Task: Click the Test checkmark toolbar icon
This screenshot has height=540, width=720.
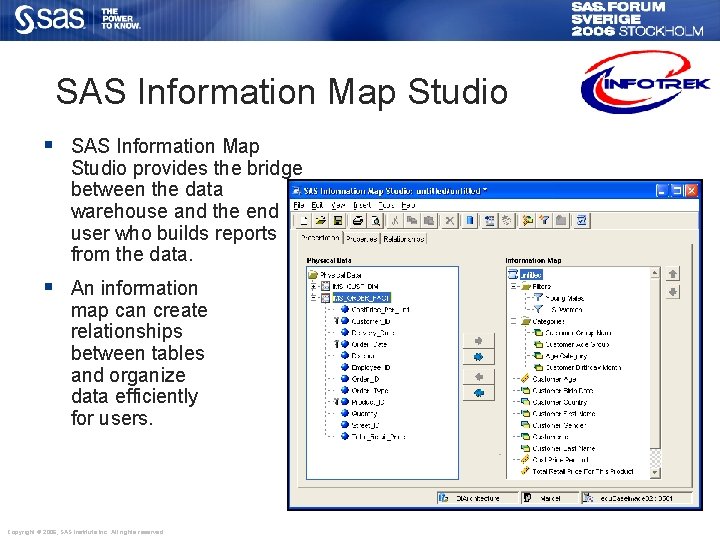Action: click(581, 221)
